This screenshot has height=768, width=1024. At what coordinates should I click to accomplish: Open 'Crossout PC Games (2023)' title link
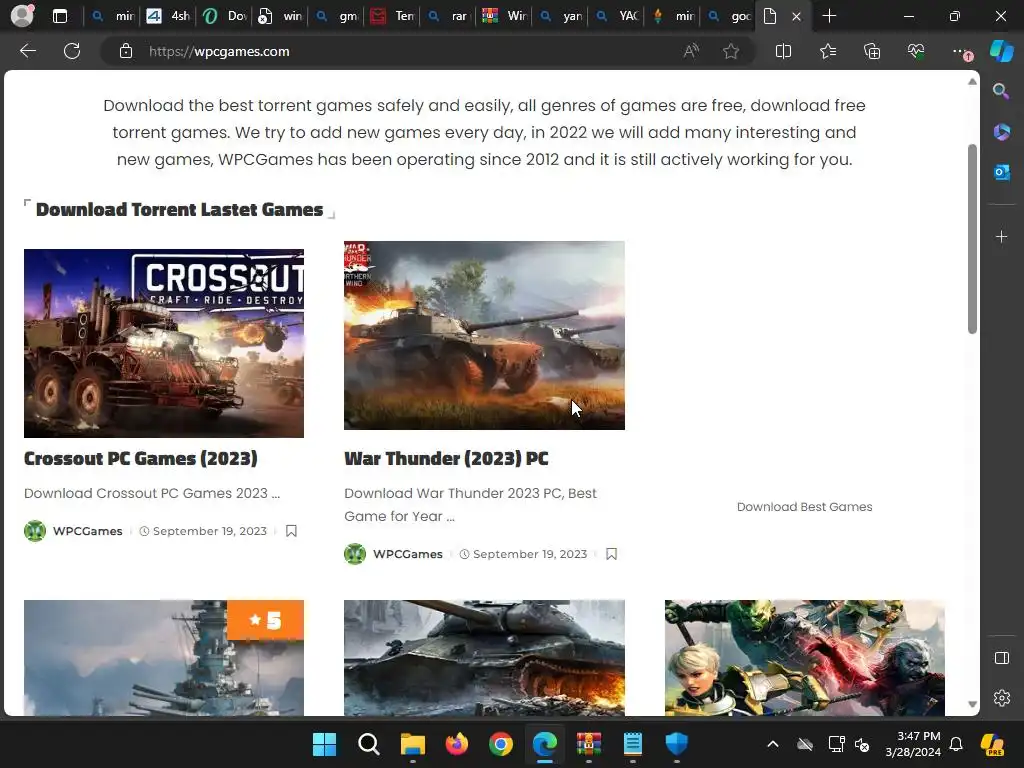(140, 458)
